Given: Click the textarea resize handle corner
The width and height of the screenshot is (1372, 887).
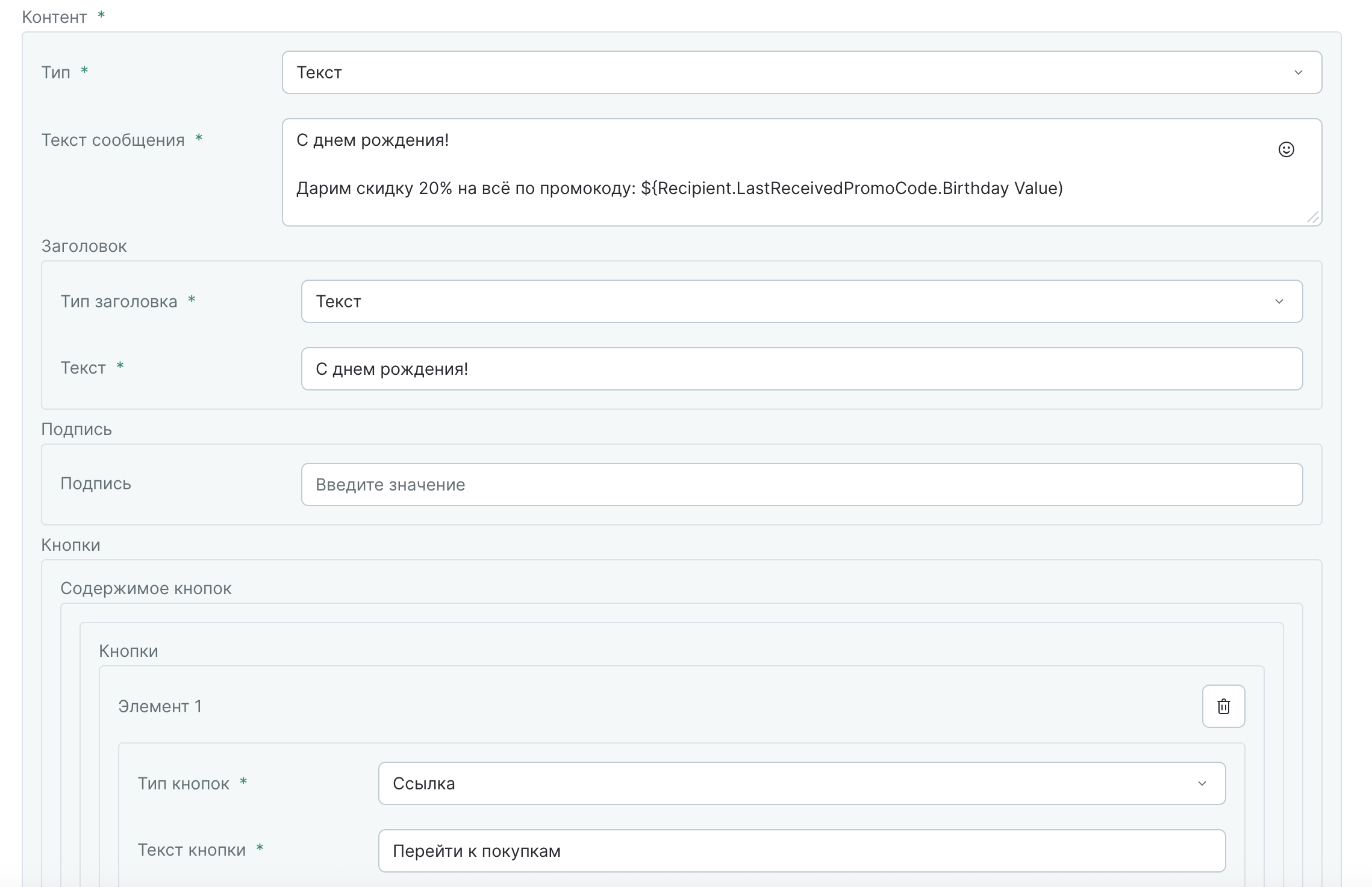Looking at the screenshot, I should coord(1313,218).
